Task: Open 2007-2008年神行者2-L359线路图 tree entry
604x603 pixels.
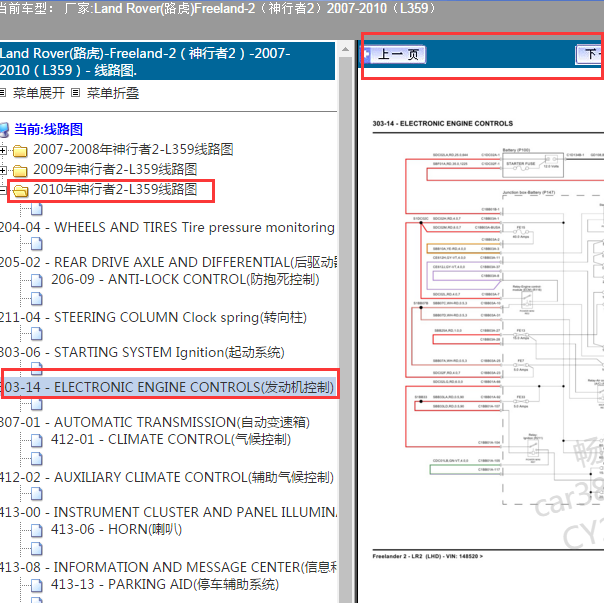Action: coord(133,149)
